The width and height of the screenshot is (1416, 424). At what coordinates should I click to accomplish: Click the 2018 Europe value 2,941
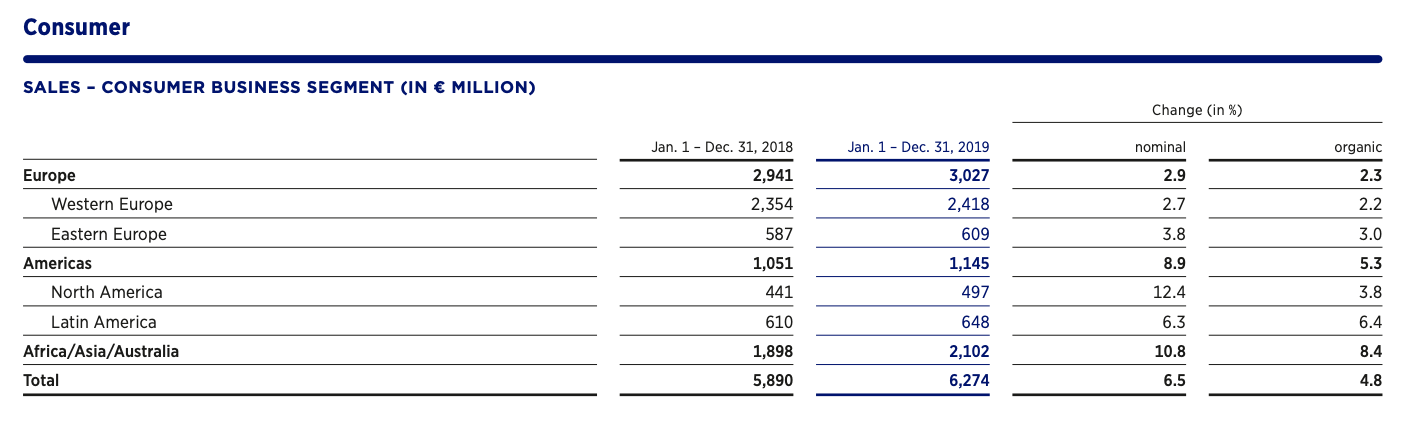(772, 175)
